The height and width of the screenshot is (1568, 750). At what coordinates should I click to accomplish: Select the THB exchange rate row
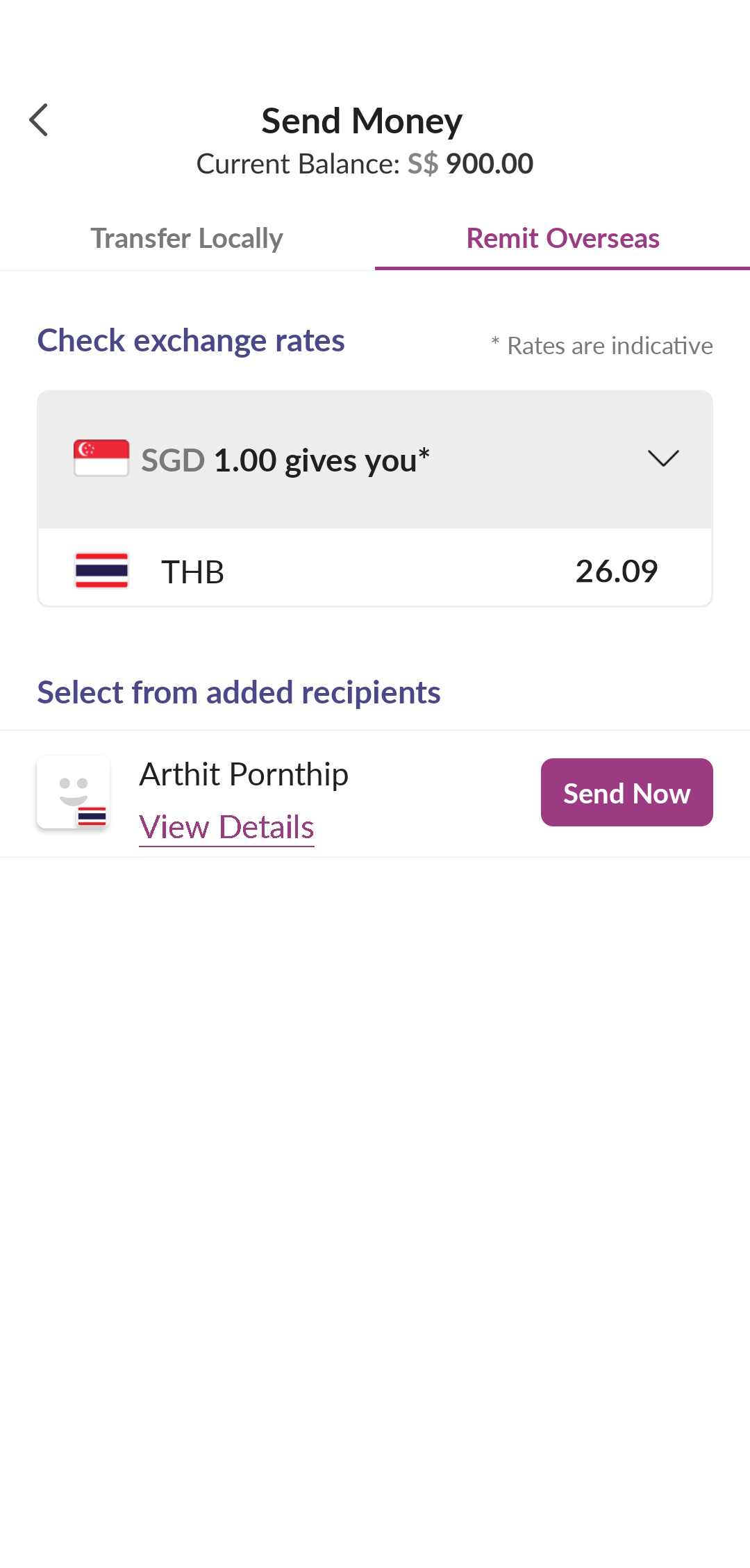click(x=375, y=571)
